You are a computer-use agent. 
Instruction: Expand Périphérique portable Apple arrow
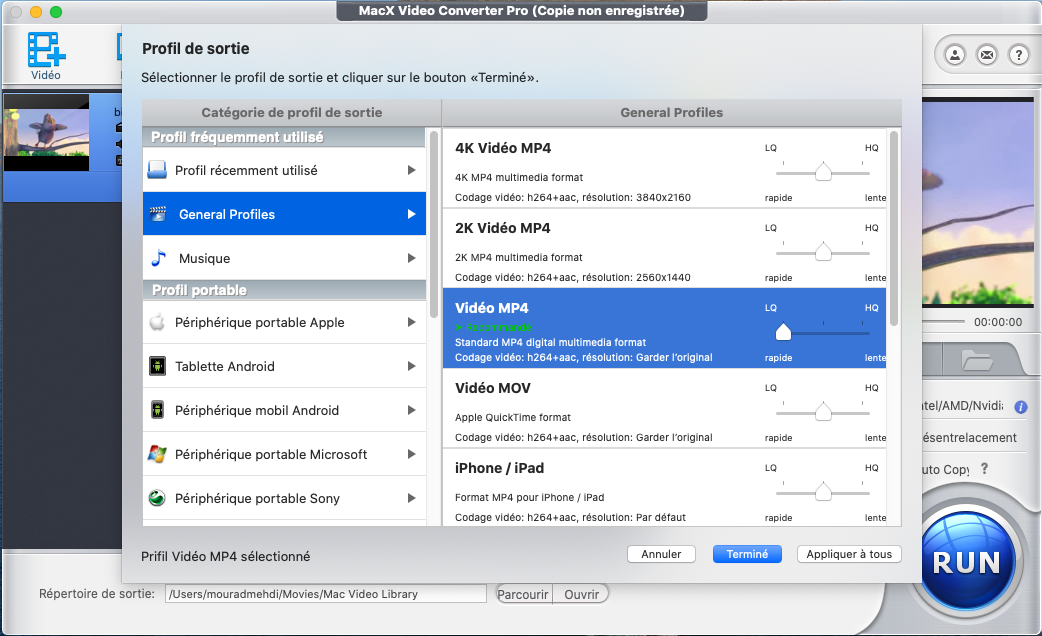(x=411, y=322)
